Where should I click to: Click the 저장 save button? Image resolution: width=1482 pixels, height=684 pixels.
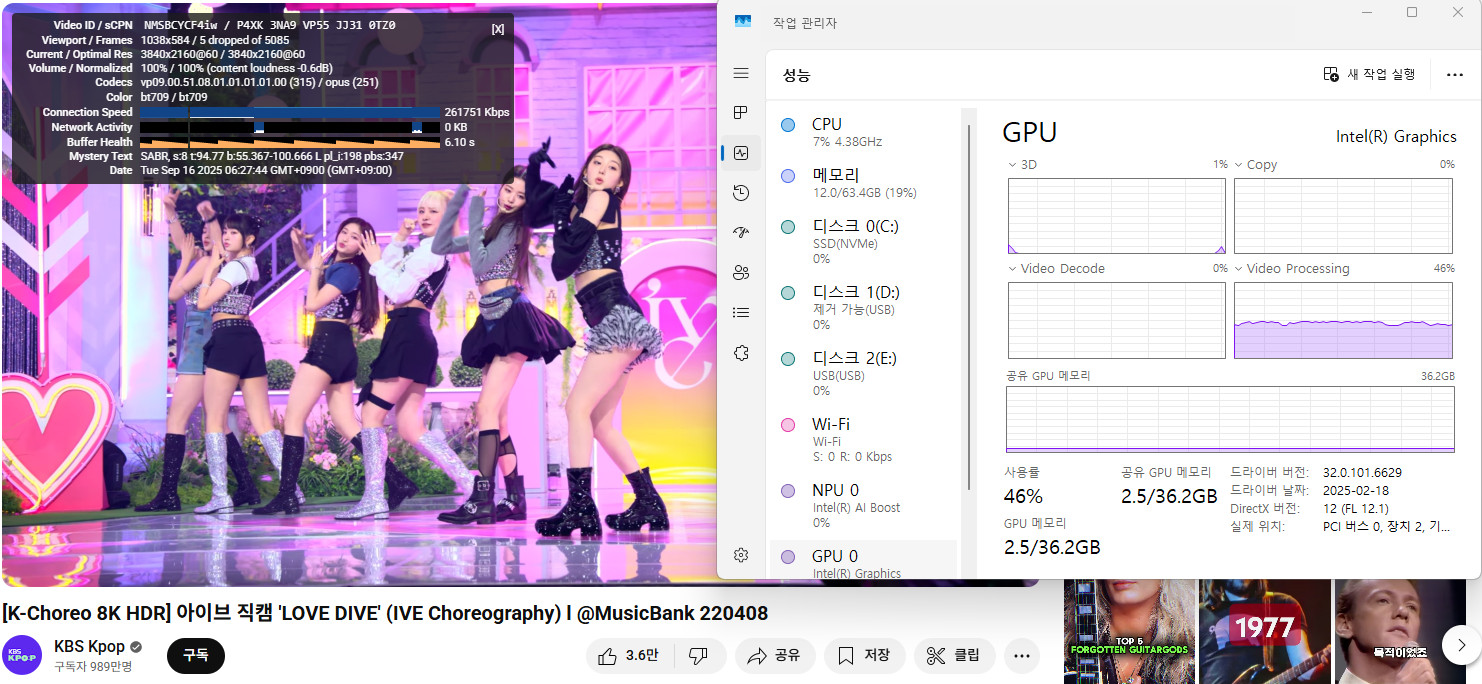pyautogui.click(x=865, y=656)
